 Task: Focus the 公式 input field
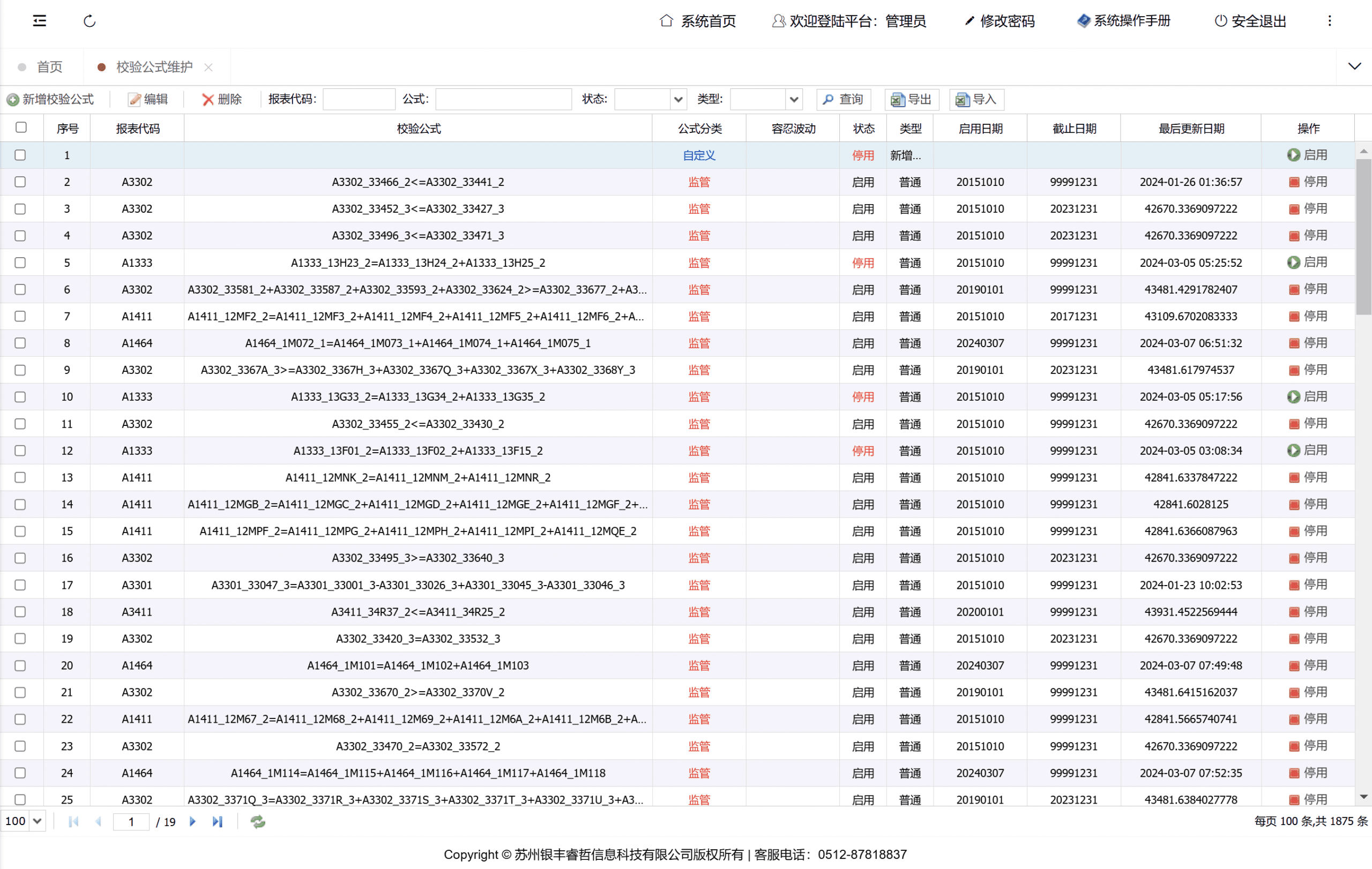[x=504, y=100]
